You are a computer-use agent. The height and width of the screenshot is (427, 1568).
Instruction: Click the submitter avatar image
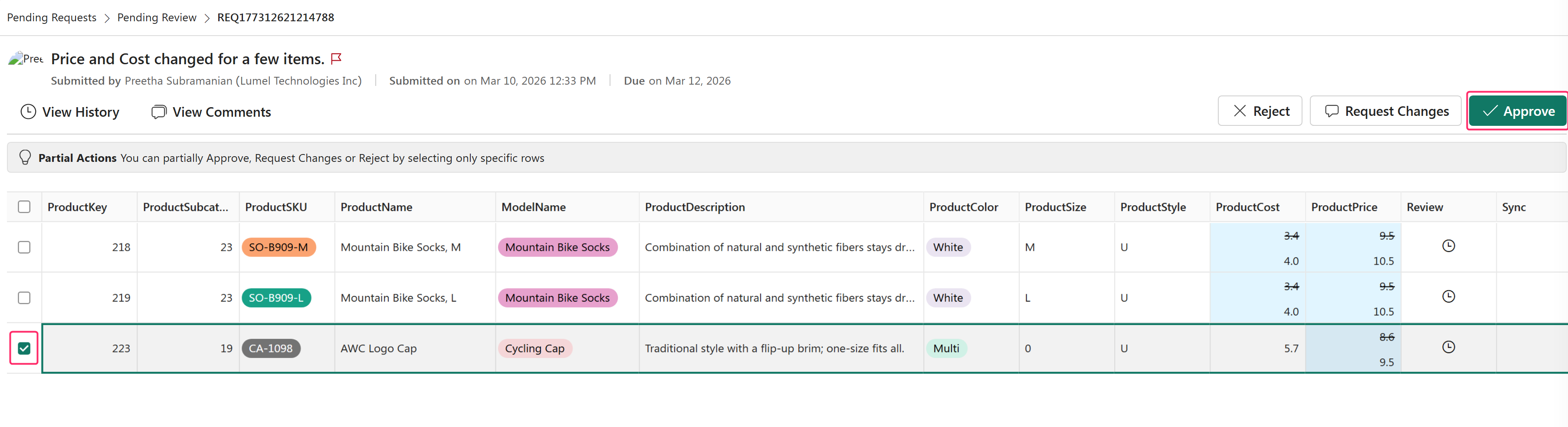pos(25,59)
